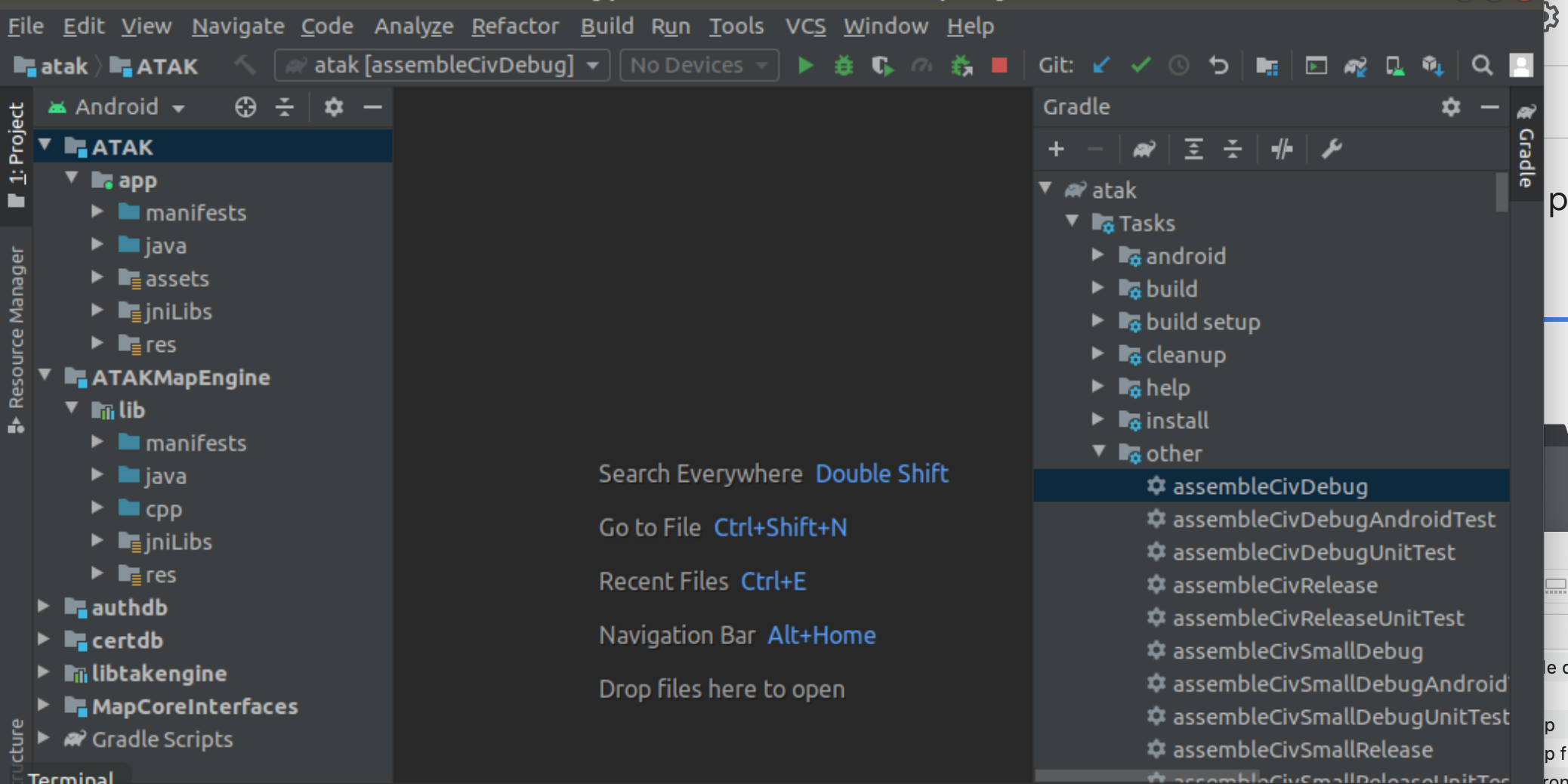This screenshot has width=1568, height=784.
Task: Show Git history clock icon
Action: [x=1179, y=66]
